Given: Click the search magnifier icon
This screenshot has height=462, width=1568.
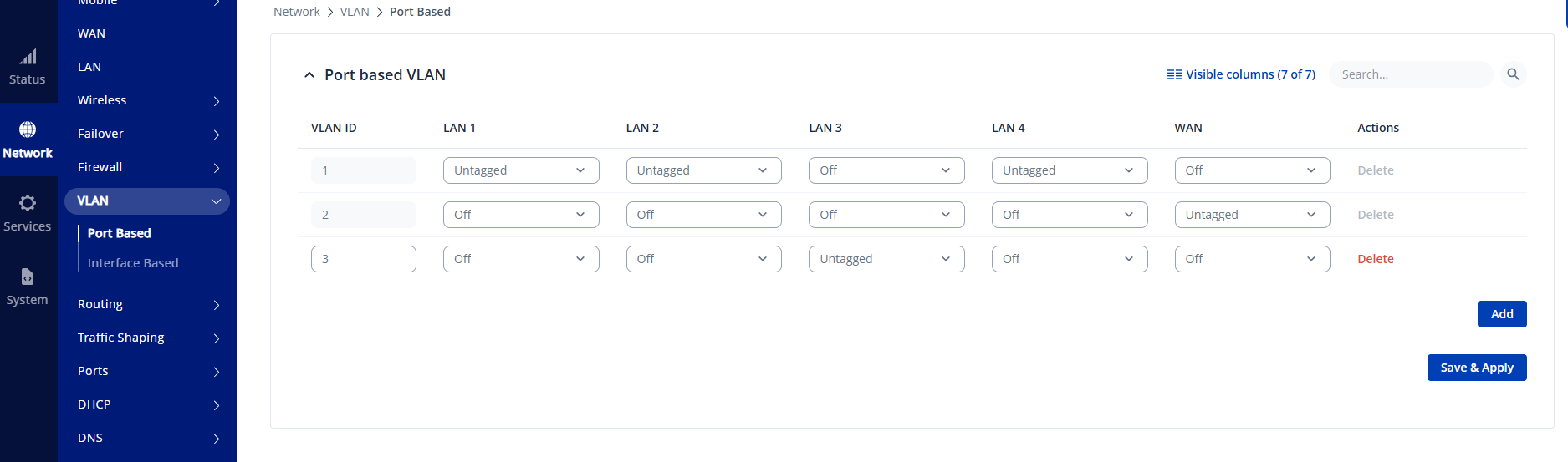Looking at the screenshot, I should tap(1513, 74).
